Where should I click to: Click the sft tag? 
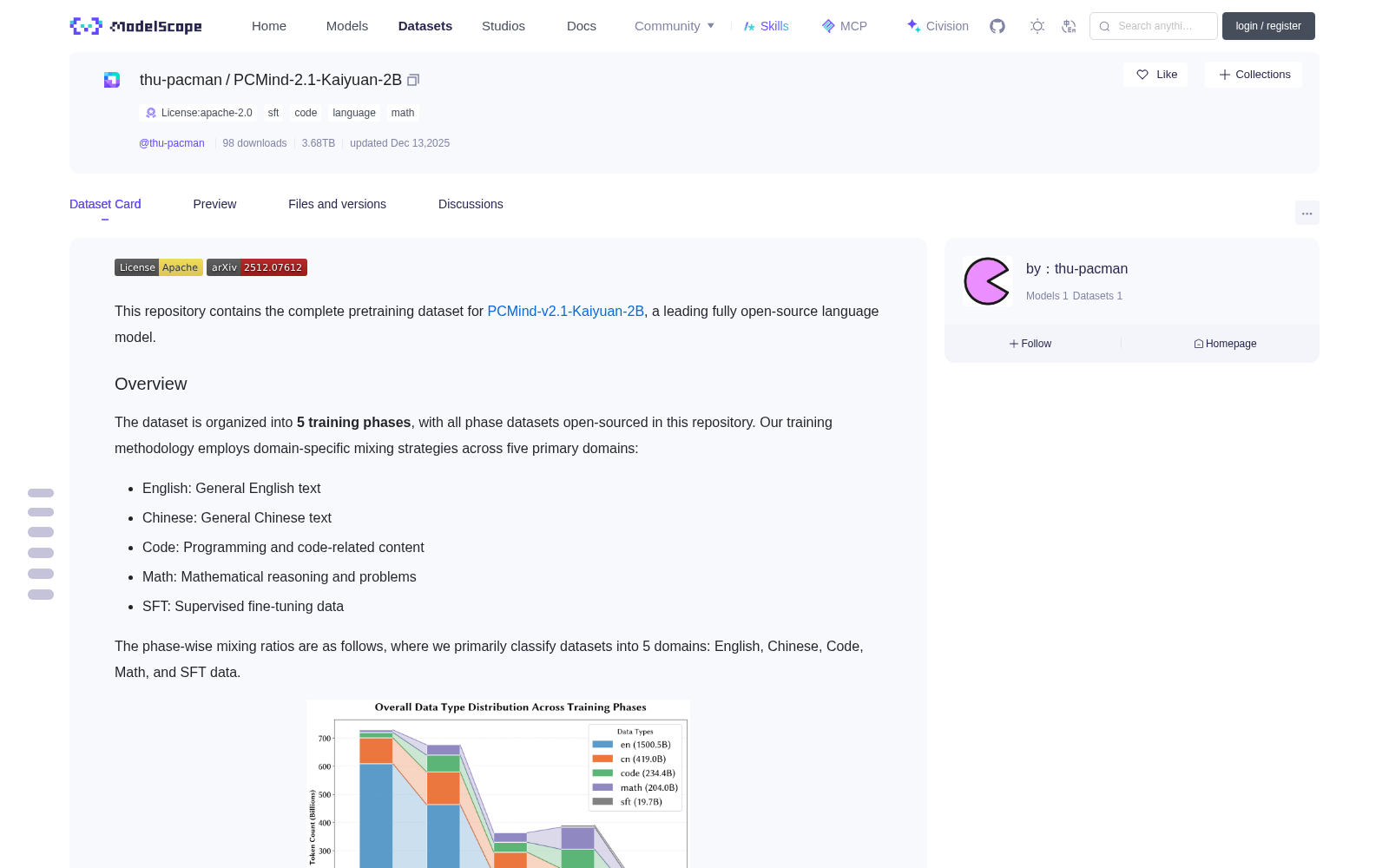tap(273, 113)
